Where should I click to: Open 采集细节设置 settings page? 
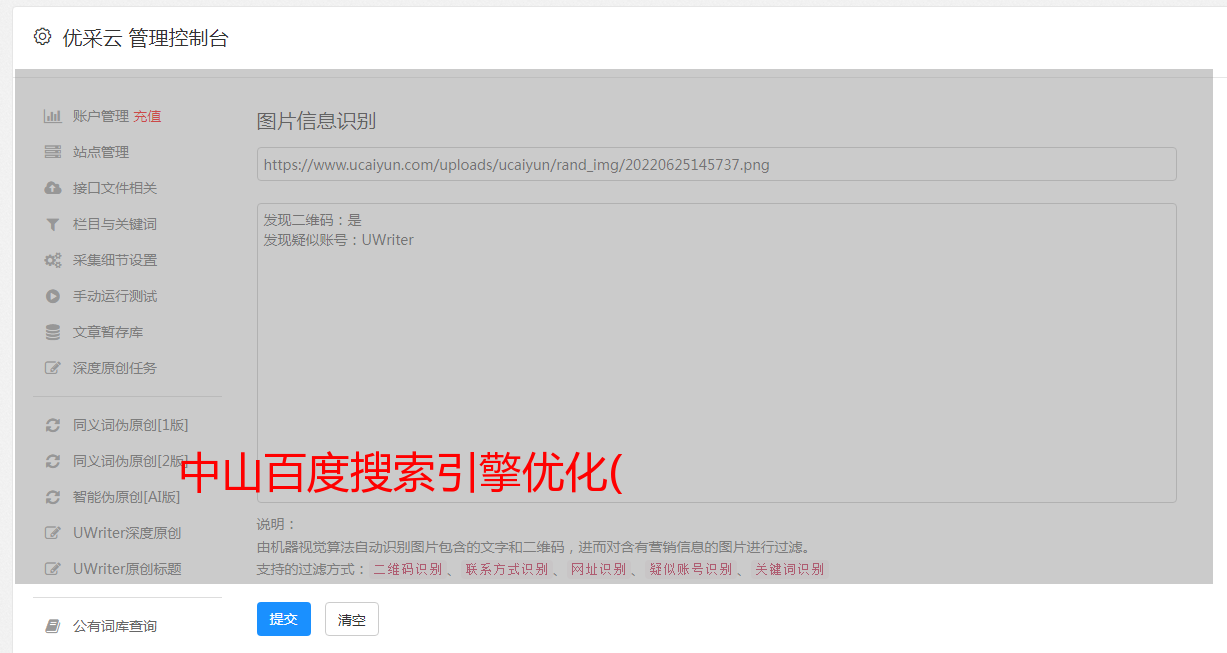pos(115,260)
